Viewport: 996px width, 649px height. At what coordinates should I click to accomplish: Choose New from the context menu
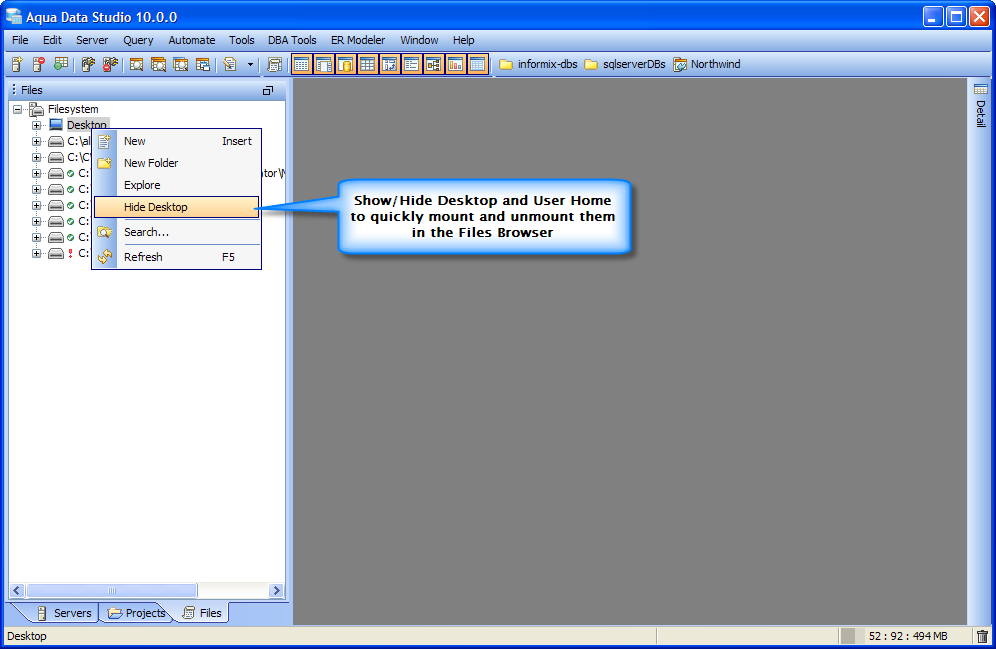(177, 141)
